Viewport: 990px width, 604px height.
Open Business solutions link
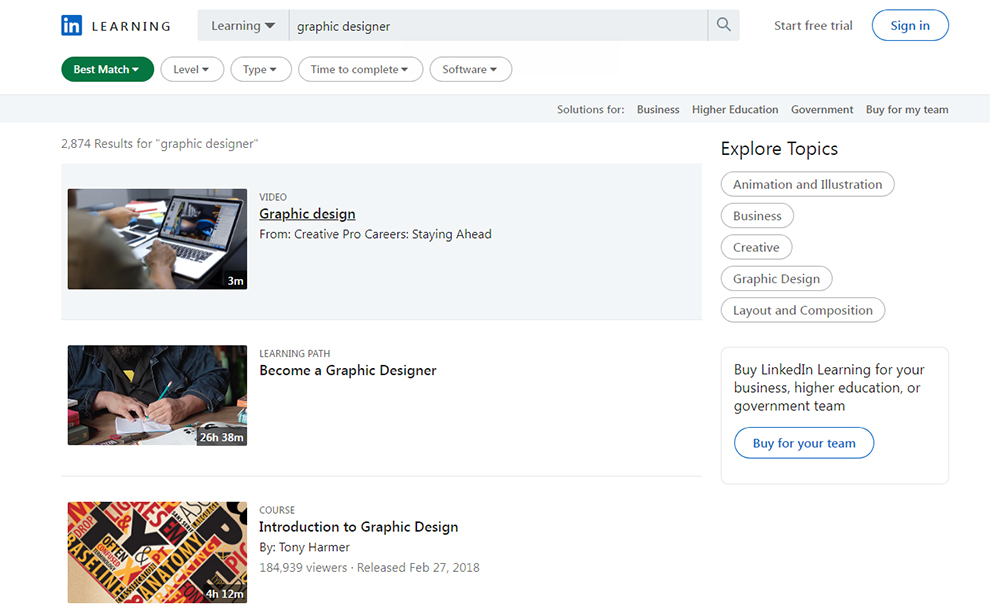(658, 109)
